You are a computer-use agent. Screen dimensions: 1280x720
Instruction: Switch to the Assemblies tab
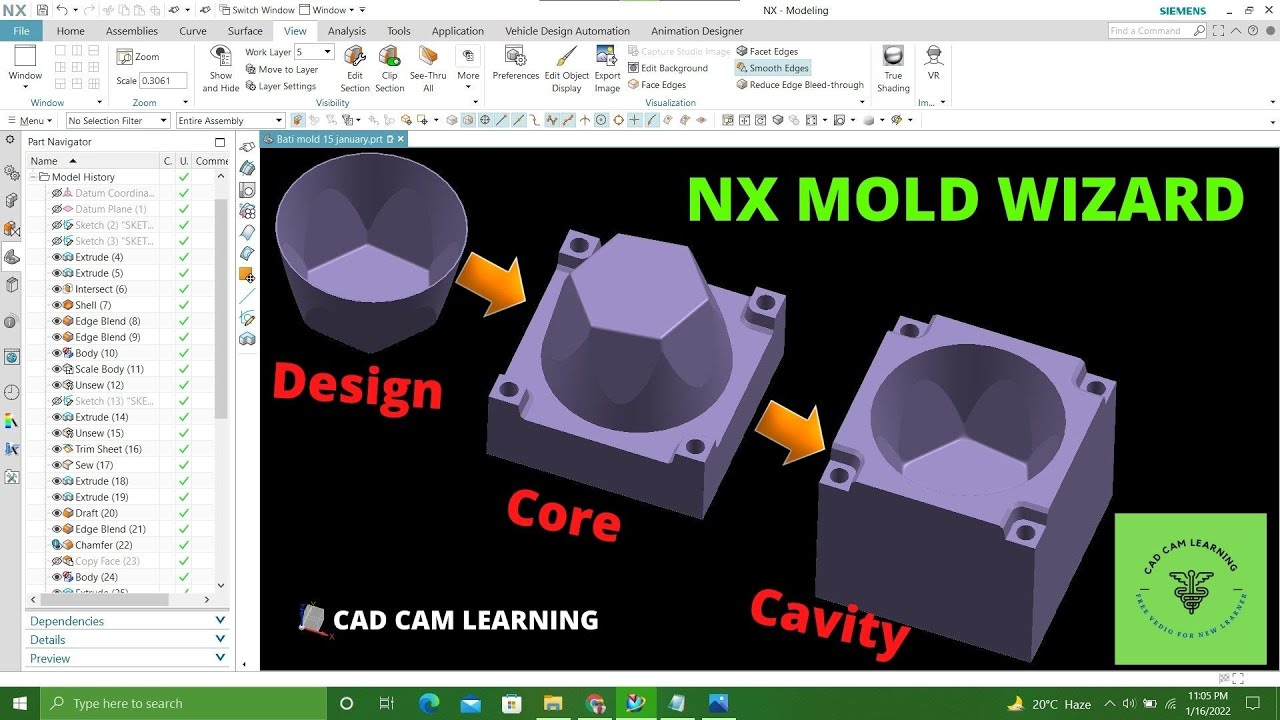tap(132, 31)
